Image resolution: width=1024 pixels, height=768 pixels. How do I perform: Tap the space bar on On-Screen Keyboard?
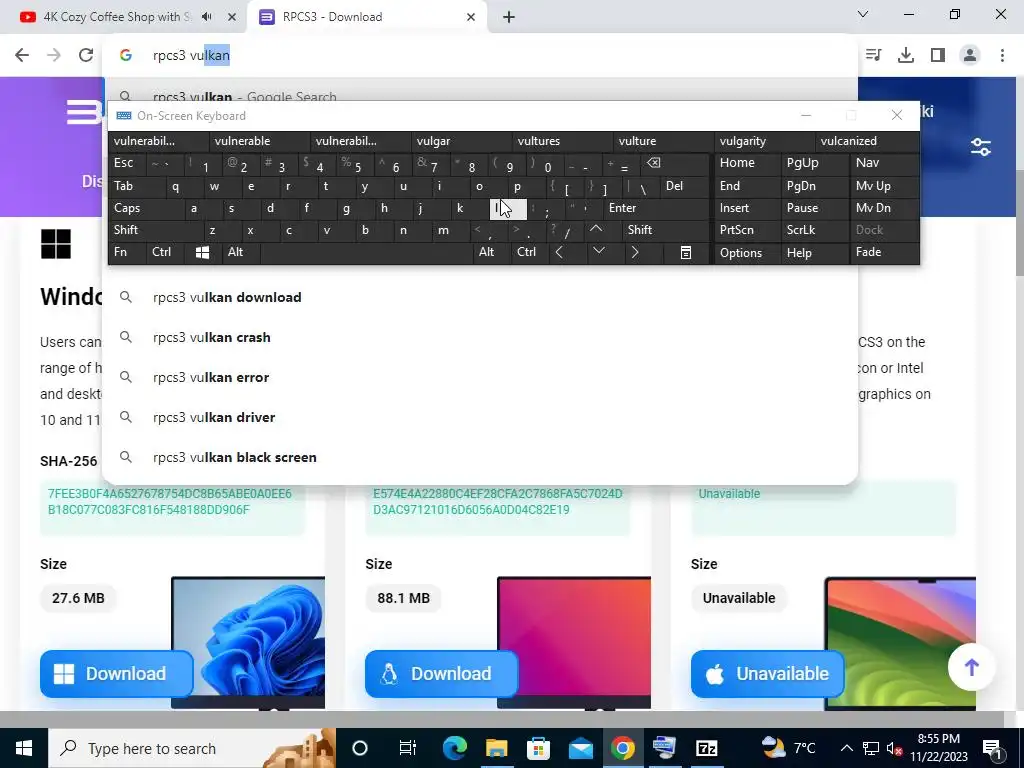click(367, 253)
